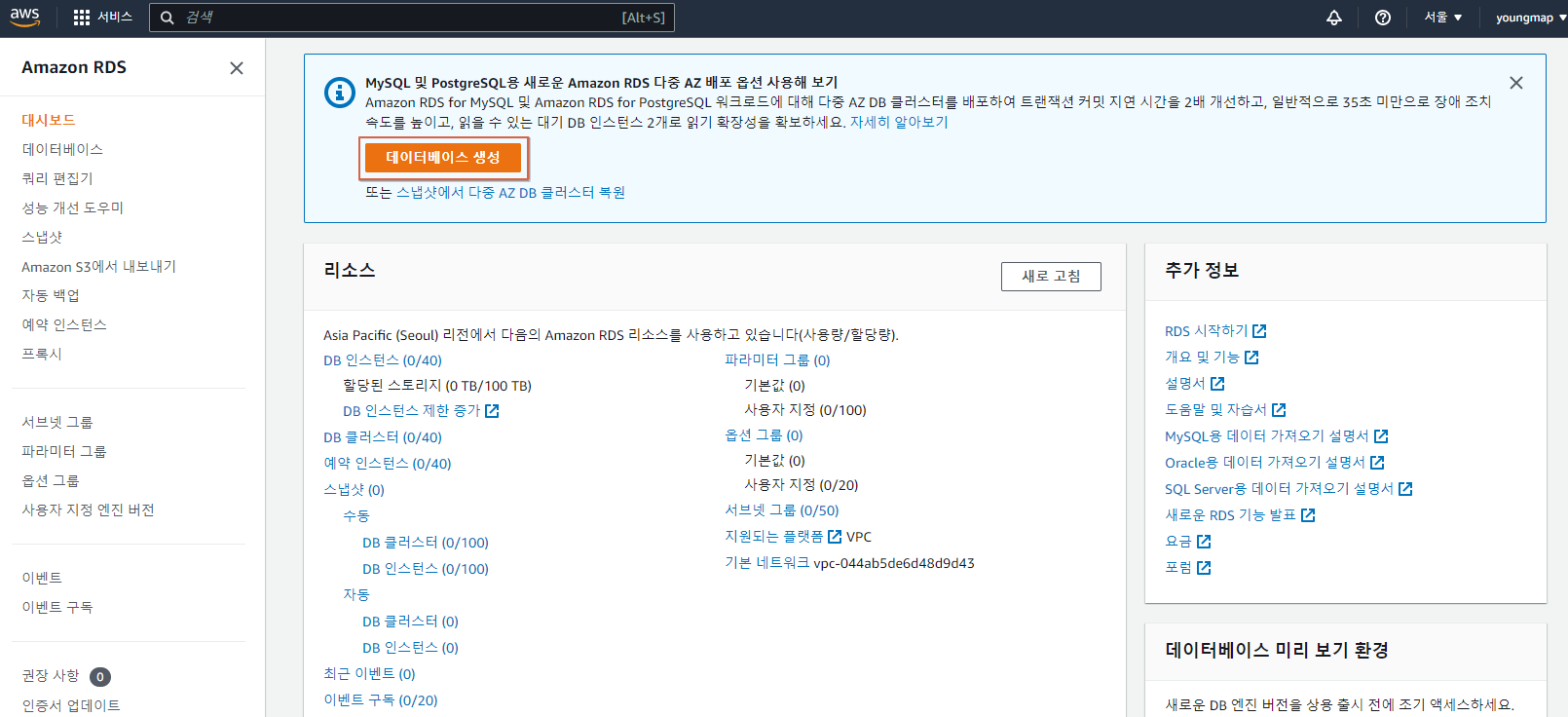Open the 이벤트 구독 (0/20) link
1568x717 pixels.
[x=381, y=700]
